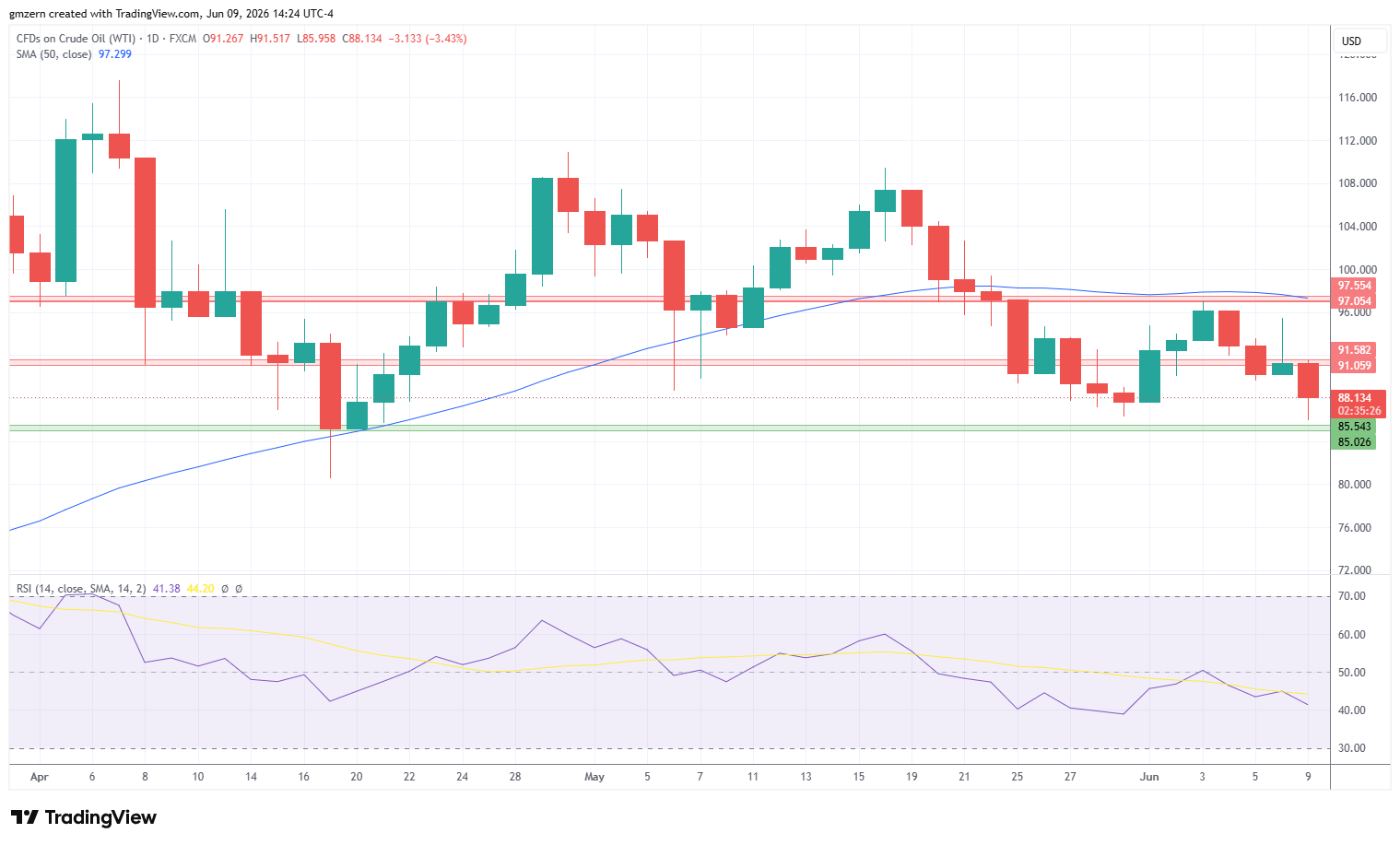
Task: Click the 108.000 price axis label
Action: click(x=1357, y=183)
